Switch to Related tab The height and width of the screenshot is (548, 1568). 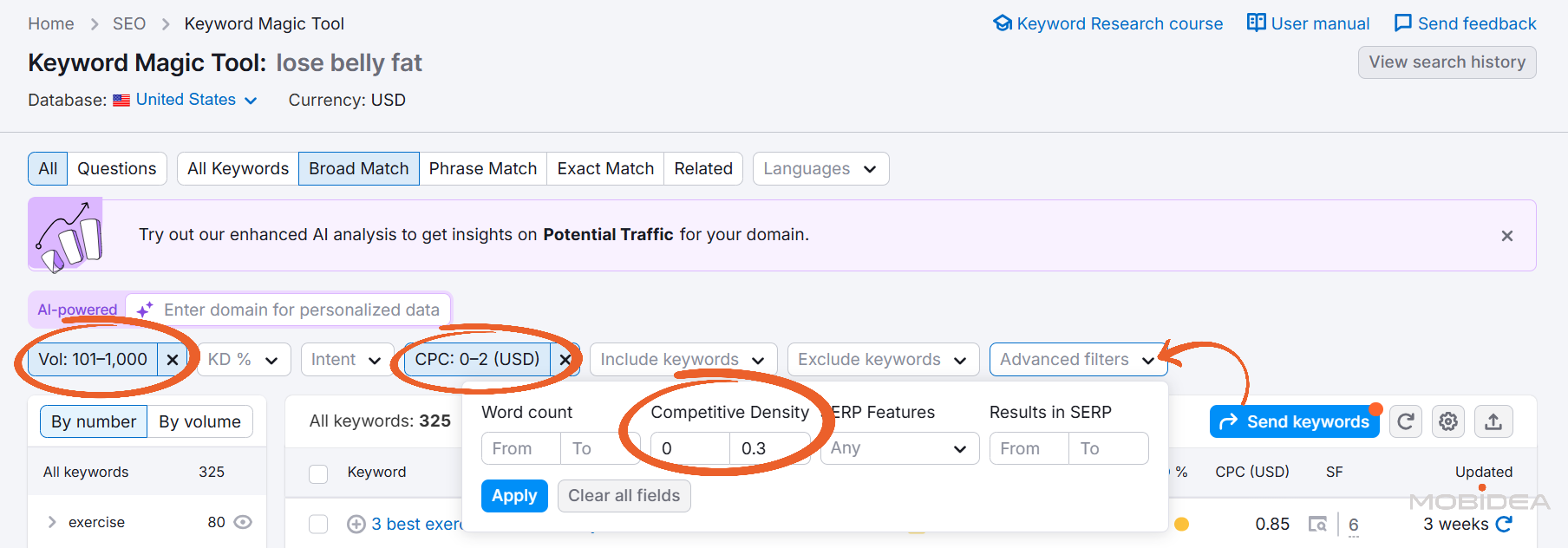point(703,168)
